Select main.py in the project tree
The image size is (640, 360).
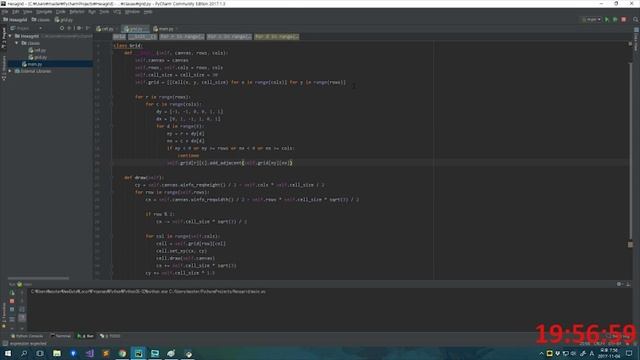coord(32,64)
